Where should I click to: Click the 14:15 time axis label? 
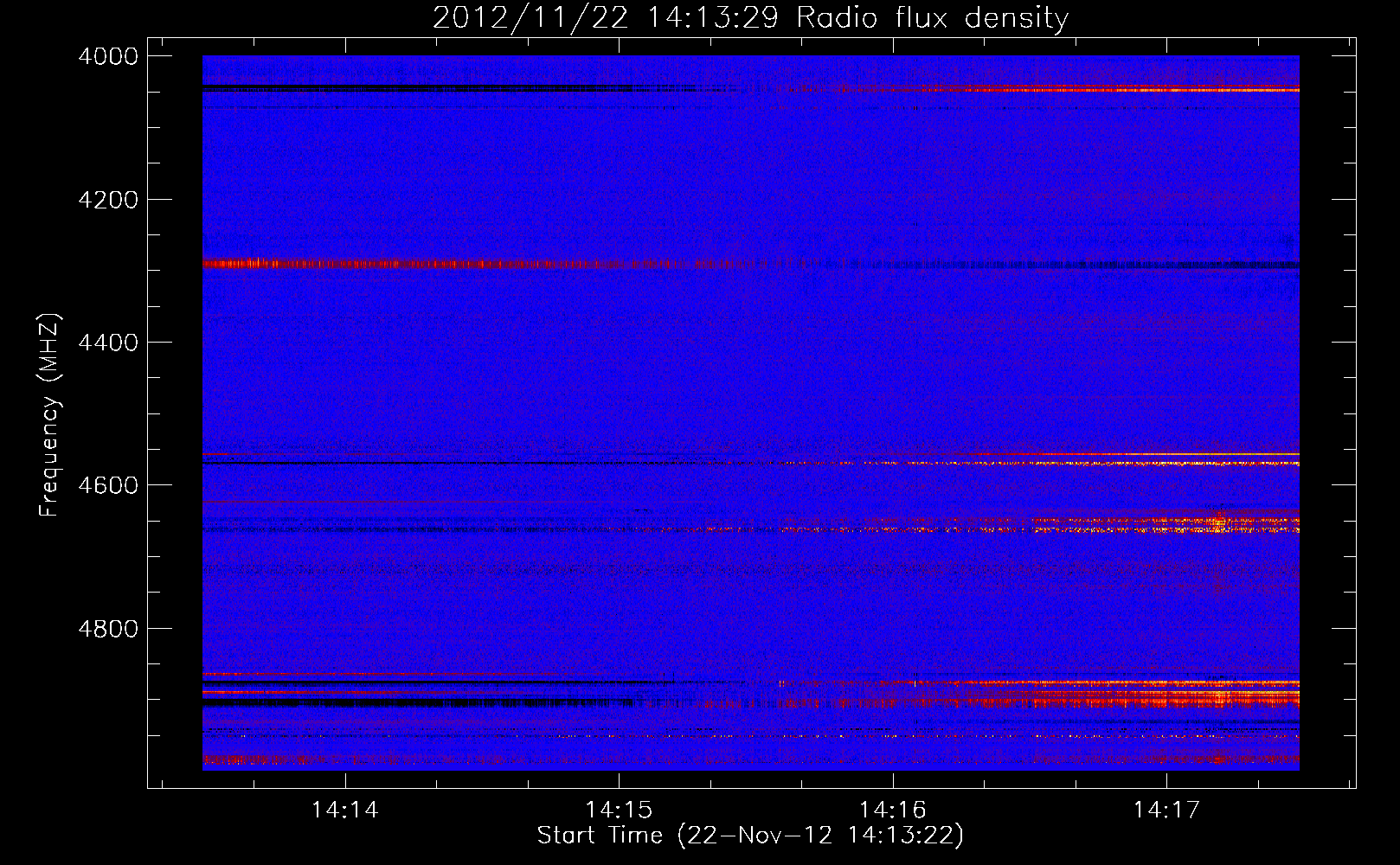[x=619, y=810]
